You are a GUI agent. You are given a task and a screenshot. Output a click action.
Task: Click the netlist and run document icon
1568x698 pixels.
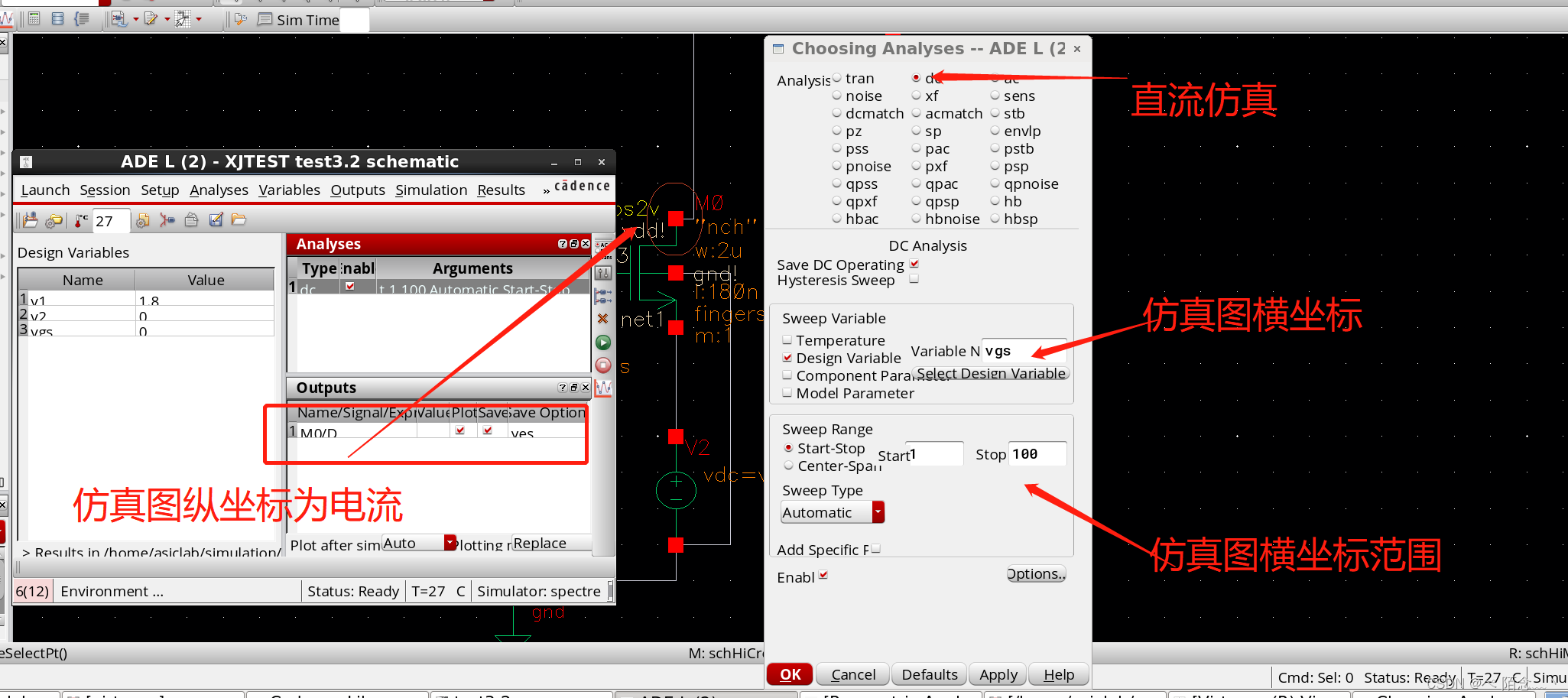coord(119,18)
